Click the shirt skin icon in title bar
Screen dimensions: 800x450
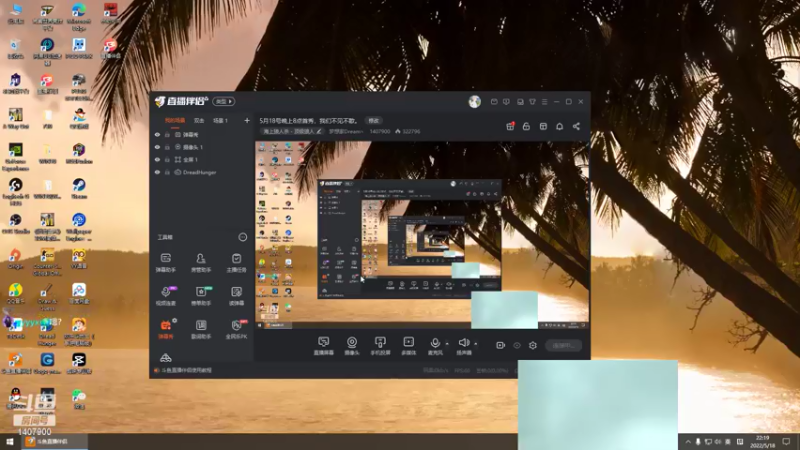pos(532,102)
